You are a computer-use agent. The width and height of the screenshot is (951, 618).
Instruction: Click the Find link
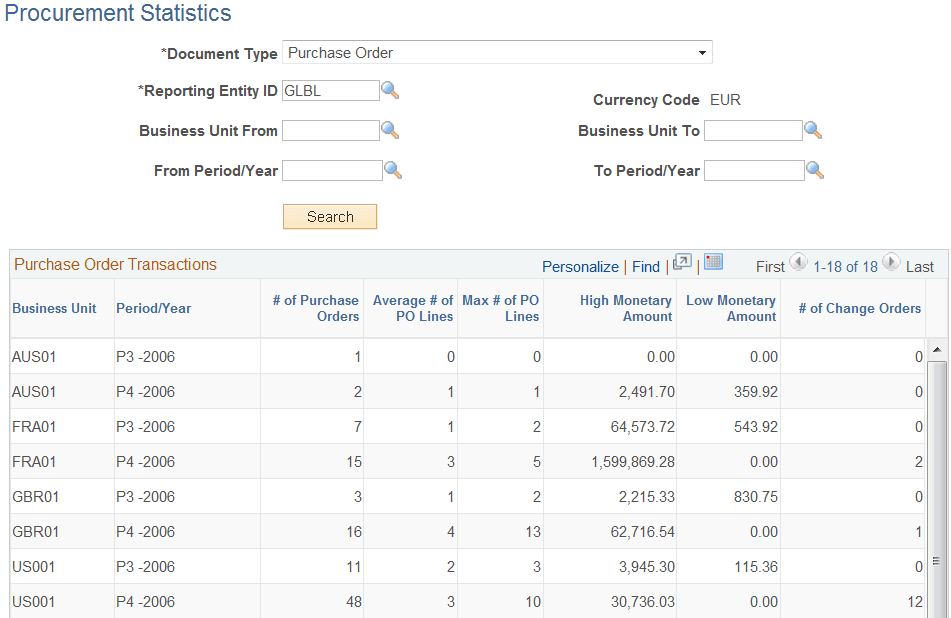click(645, 266)
